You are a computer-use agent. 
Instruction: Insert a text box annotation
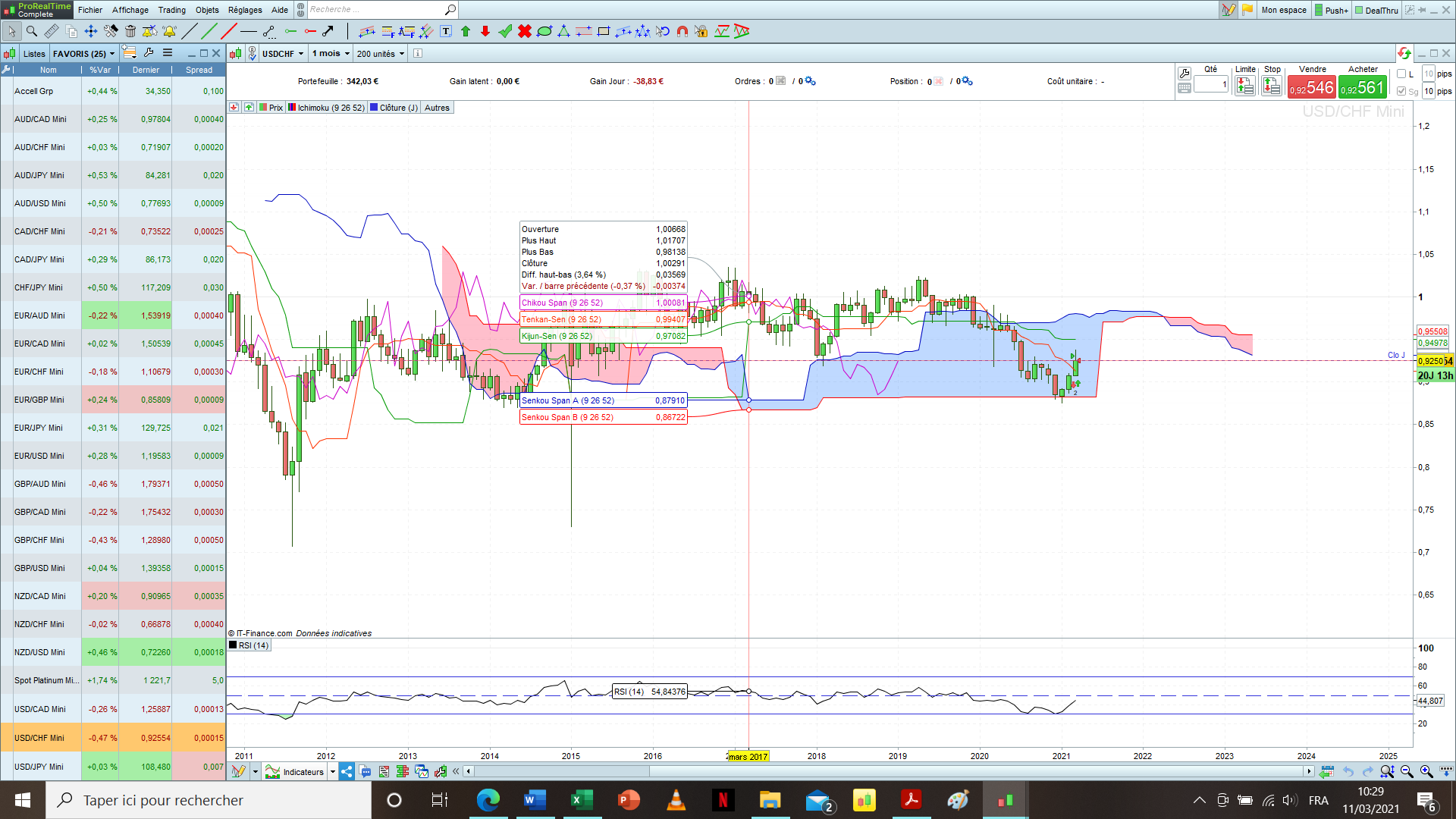[446, 31]
